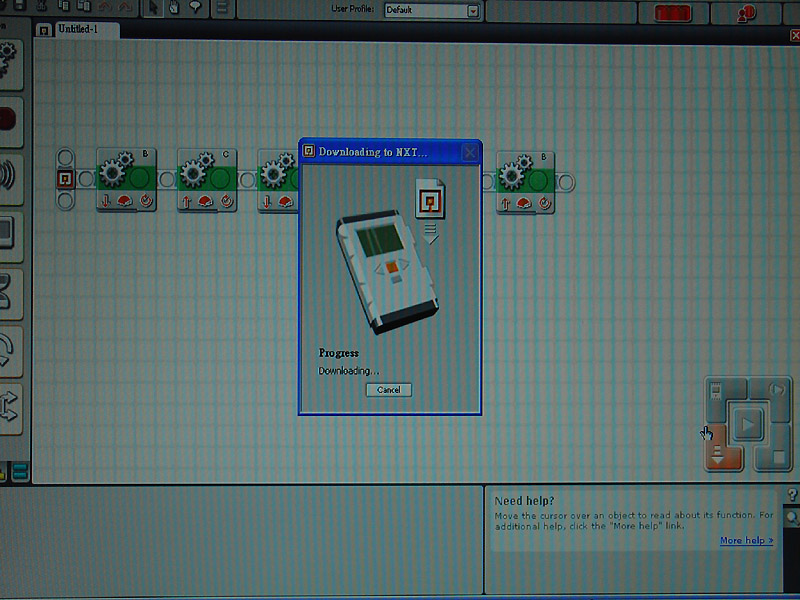Click the Move block on port C

tap(207, 180)
